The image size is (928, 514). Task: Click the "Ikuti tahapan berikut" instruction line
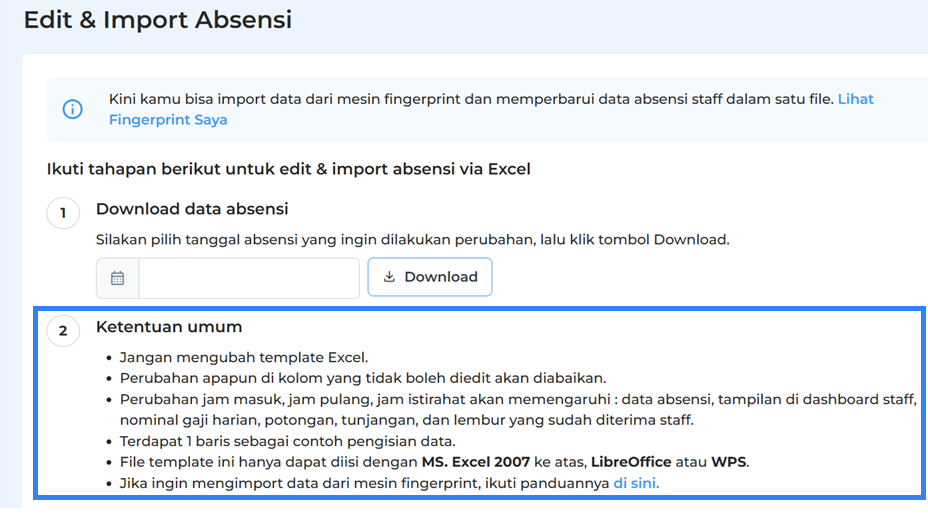pyautogui.click(x=288, y=169)
